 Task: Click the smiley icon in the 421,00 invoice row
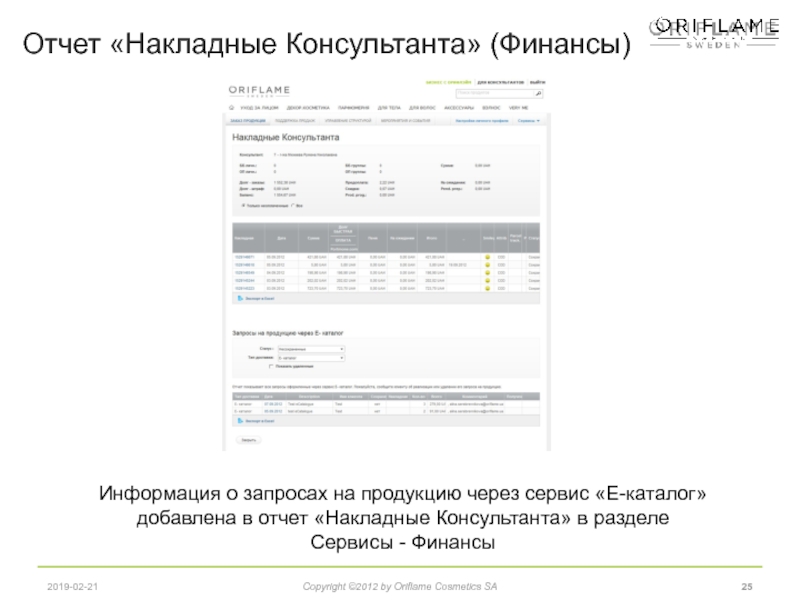(x=487, y=257)
